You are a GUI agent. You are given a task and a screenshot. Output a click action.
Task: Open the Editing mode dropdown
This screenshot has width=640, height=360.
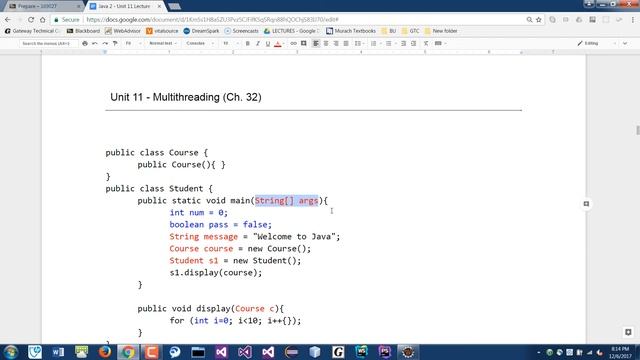coord(597,43)
